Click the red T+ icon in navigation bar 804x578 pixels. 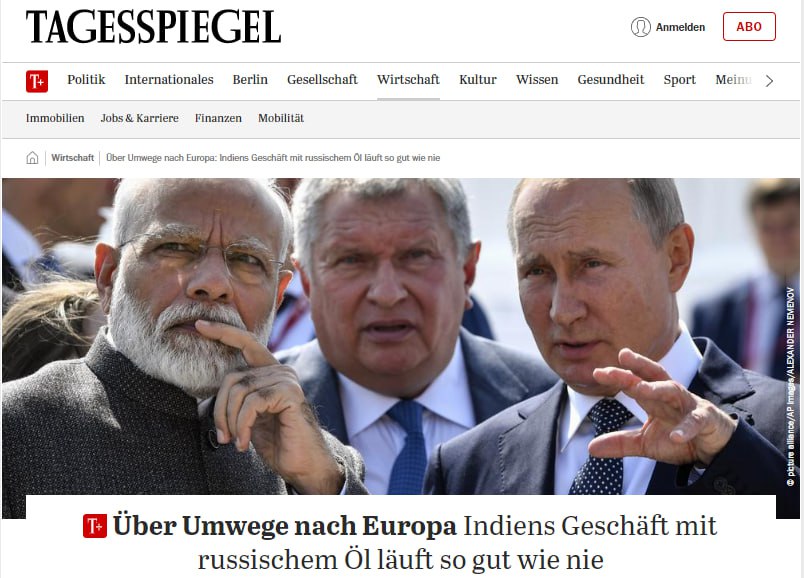point(37,81)
